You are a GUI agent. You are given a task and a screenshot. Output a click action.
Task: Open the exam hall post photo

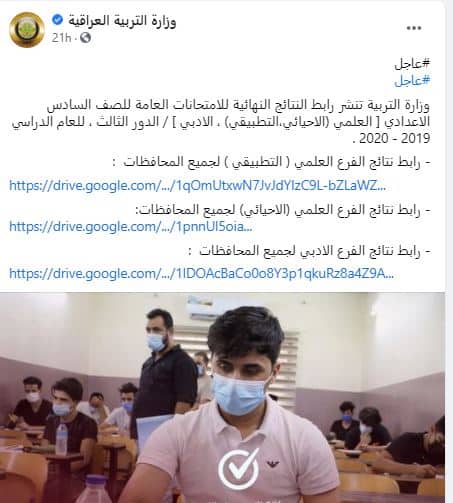222,398
